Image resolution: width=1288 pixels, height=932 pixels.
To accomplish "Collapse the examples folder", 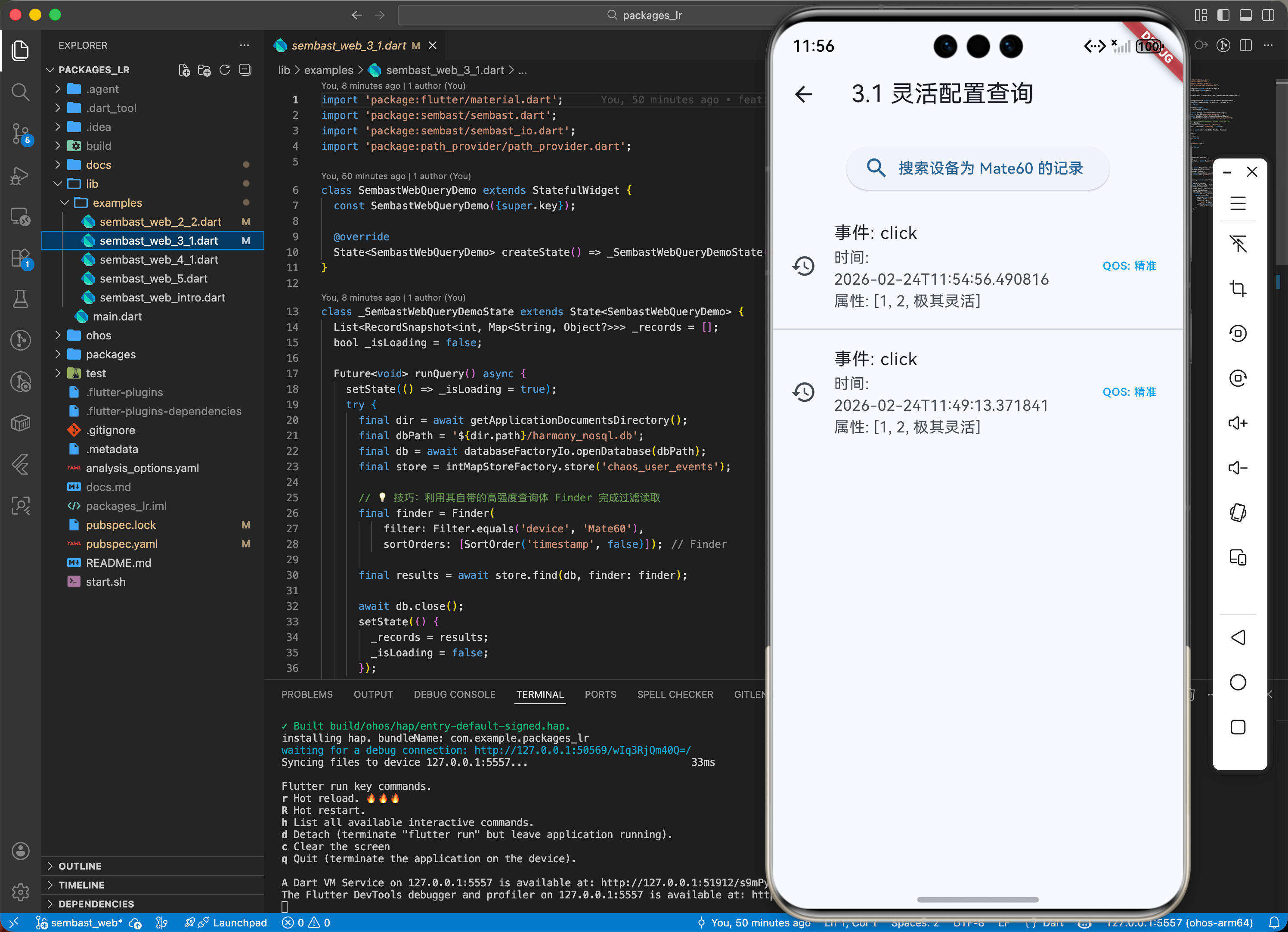I will point(117,203).
